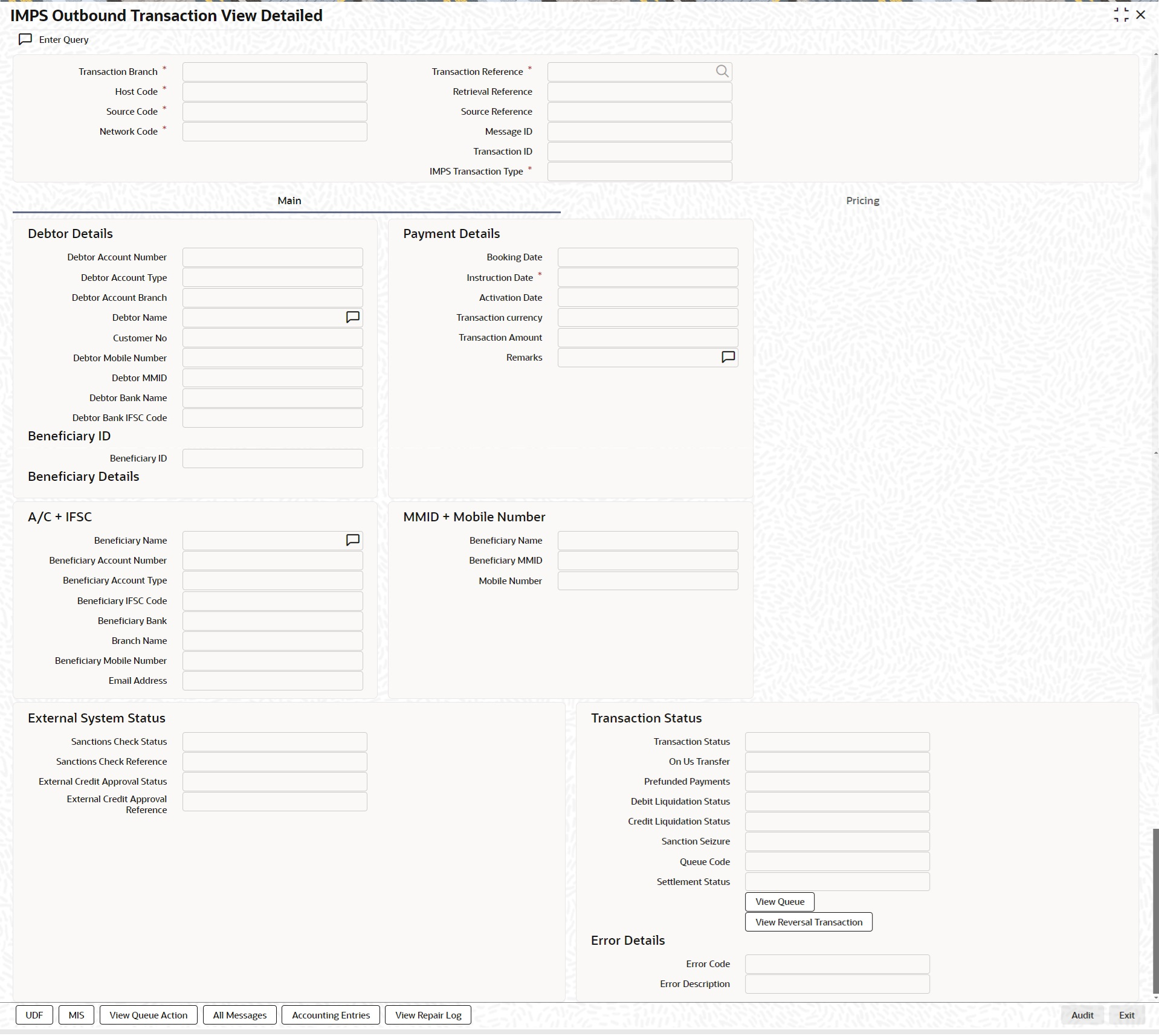
Task: Focus the Transaction Branch field
Action: pos(275,72)
